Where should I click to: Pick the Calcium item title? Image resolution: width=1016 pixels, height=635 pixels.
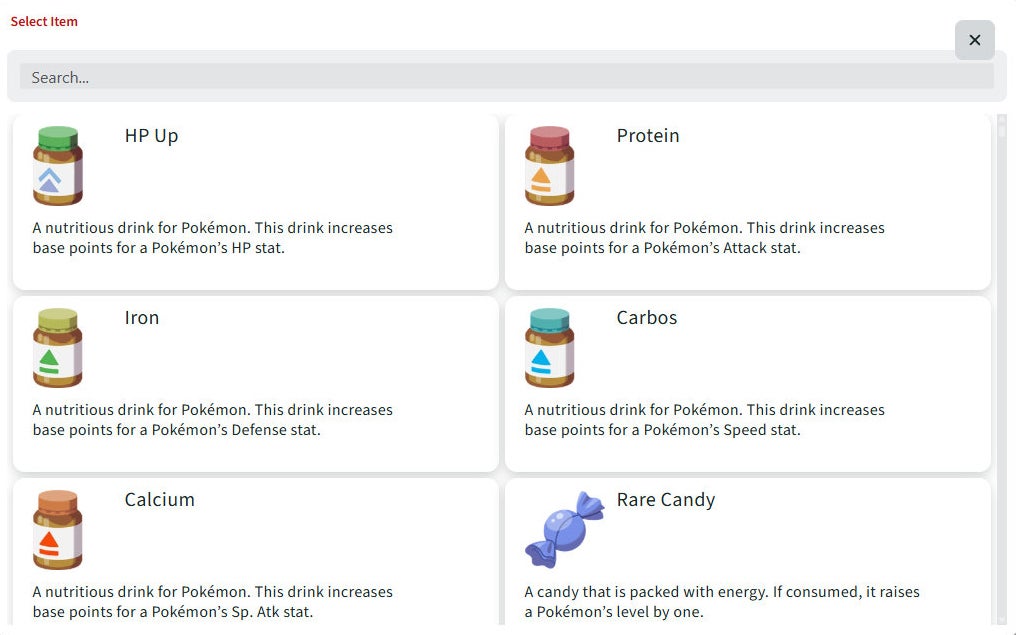click(160, 500)
